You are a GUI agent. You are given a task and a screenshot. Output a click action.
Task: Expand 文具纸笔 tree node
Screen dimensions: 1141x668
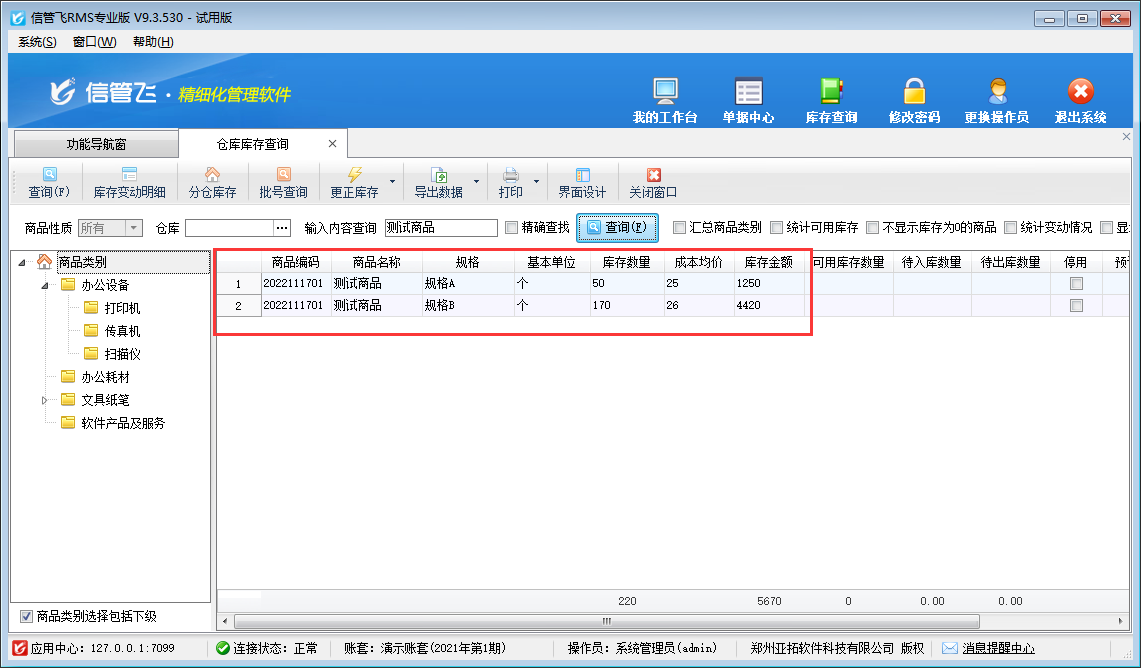(44, 401)
